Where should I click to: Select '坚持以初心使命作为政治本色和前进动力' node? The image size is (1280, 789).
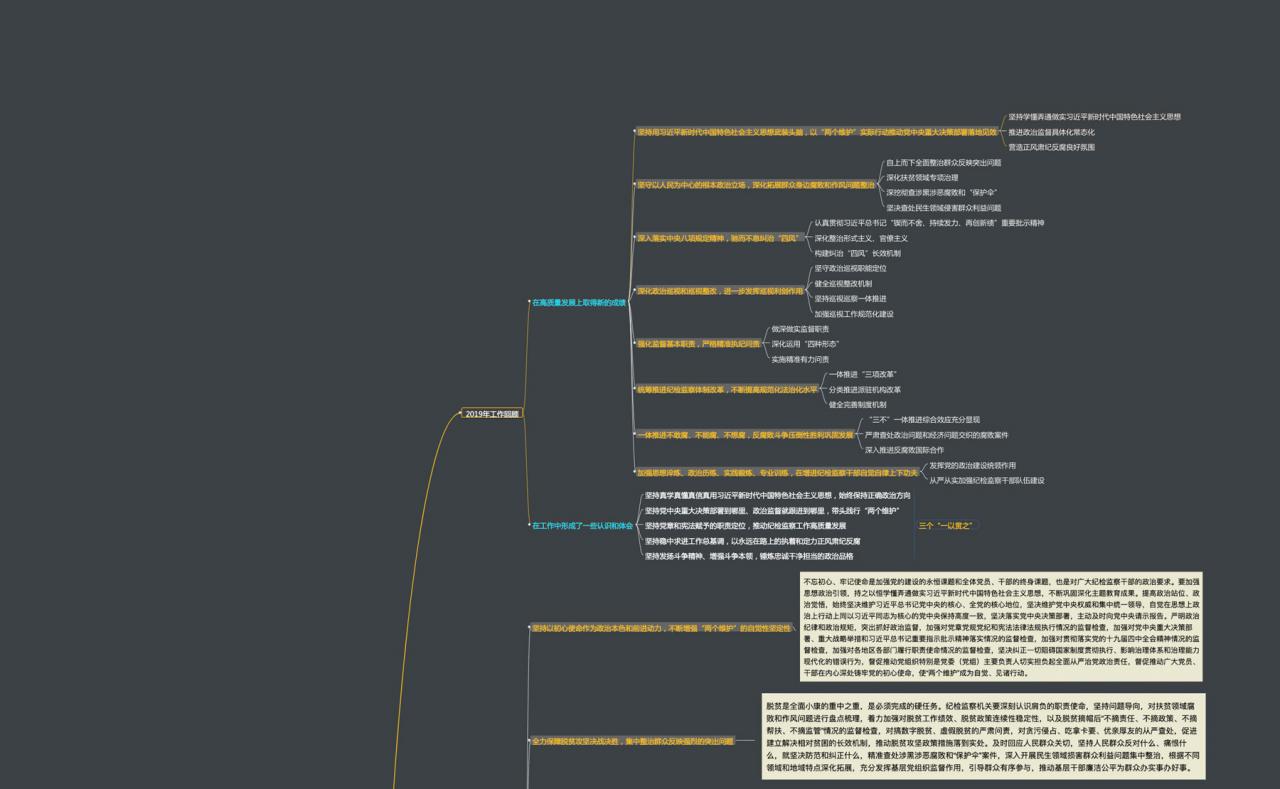661,628
